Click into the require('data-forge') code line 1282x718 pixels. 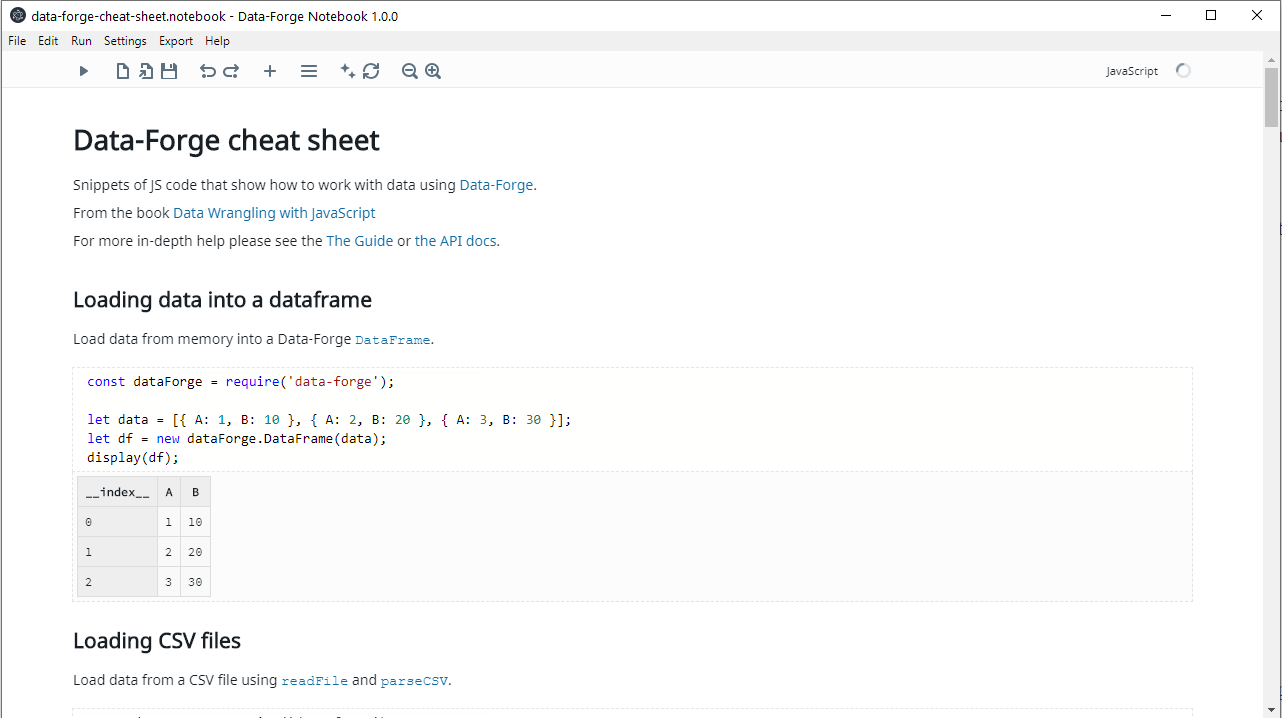[241, 382]
